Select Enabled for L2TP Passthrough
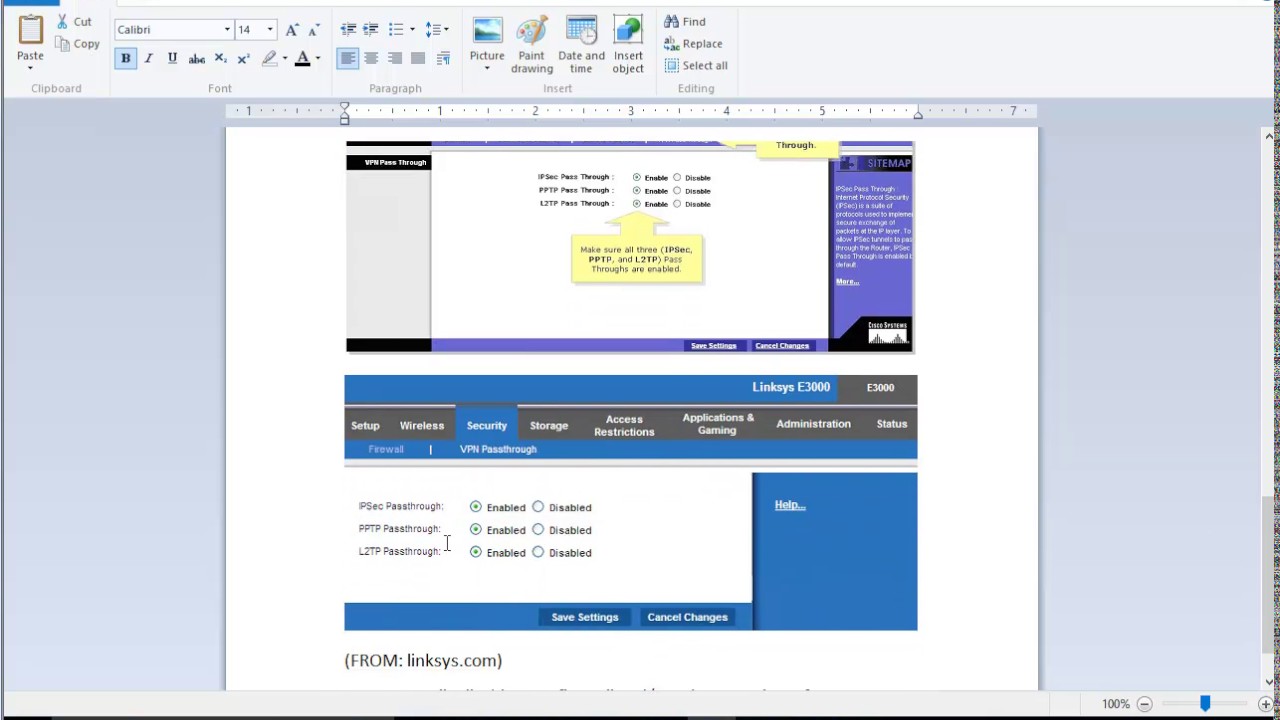The image size is (1280, 720). (475, 552)
